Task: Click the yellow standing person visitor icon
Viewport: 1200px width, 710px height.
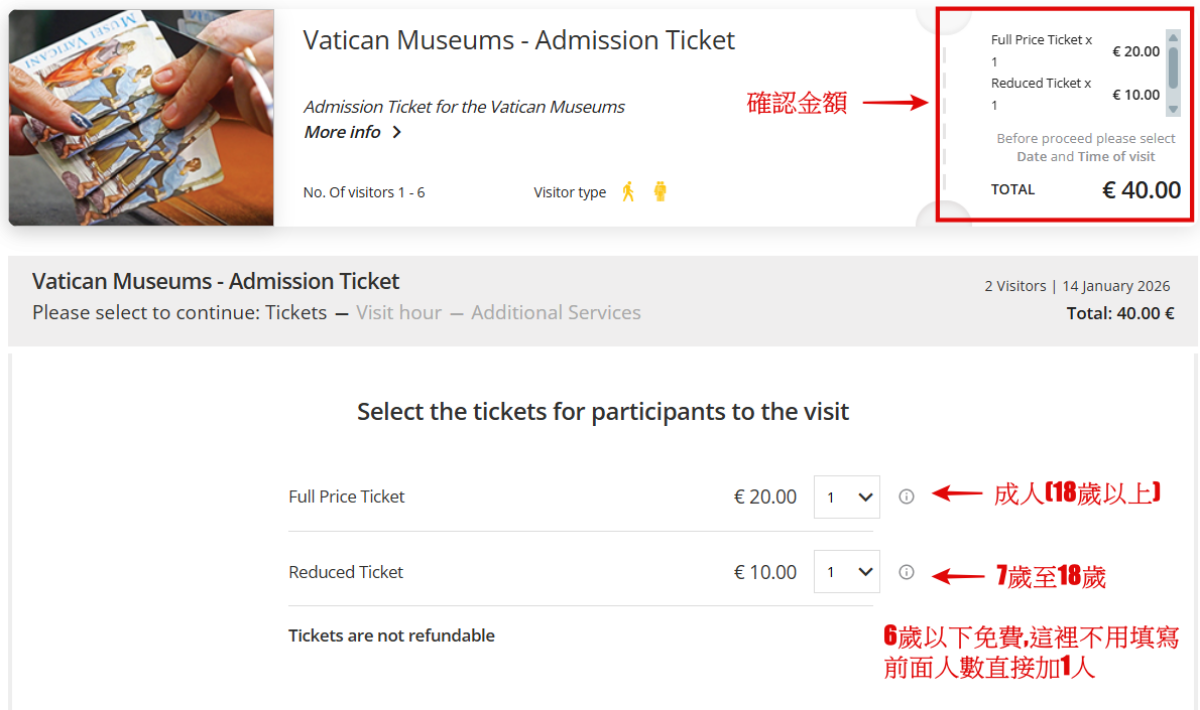Action: [x=660, y=191]
